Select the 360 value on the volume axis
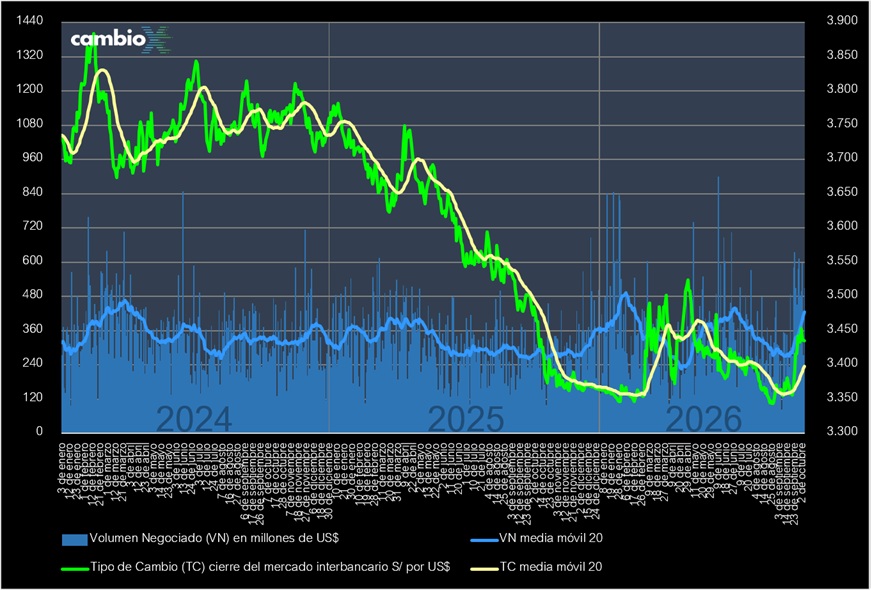This screenshot has height=590, width=871. click(x=33, y=330)
